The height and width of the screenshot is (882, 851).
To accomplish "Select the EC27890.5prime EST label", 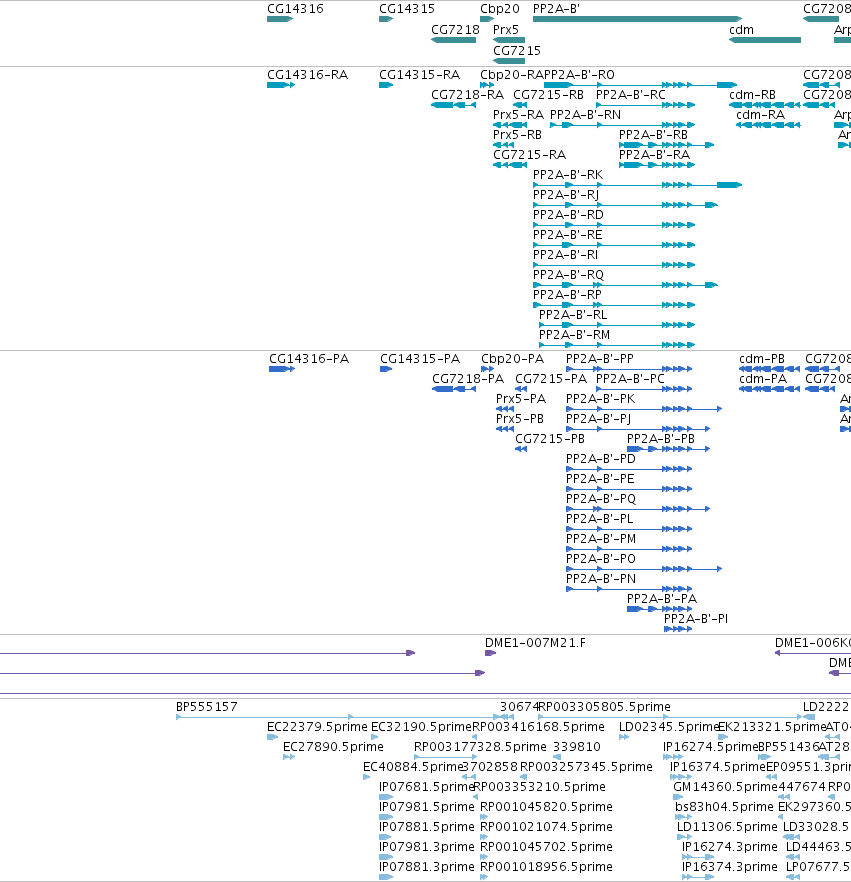I will coord(333,747).
